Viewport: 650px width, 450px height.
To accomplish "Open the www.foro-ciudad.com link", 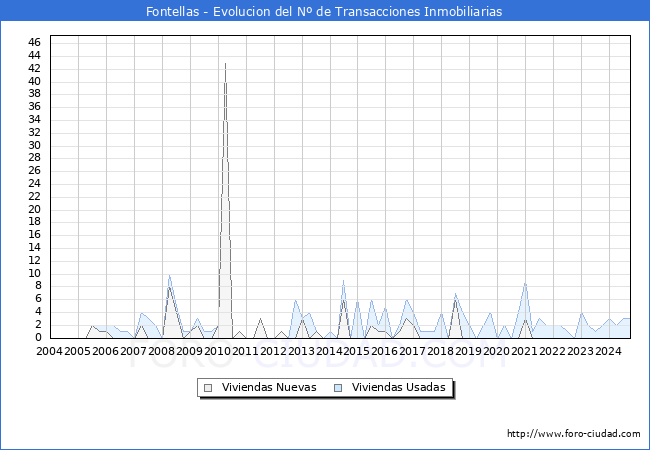I will [573, 434].
